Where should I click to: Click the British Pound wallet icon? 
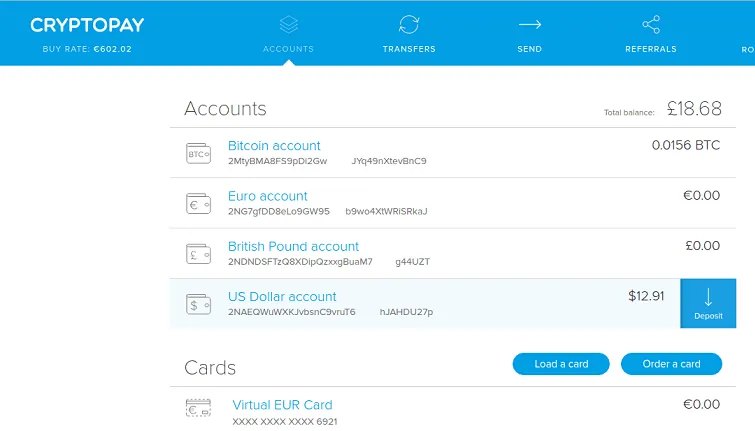(x=198, y=254)
